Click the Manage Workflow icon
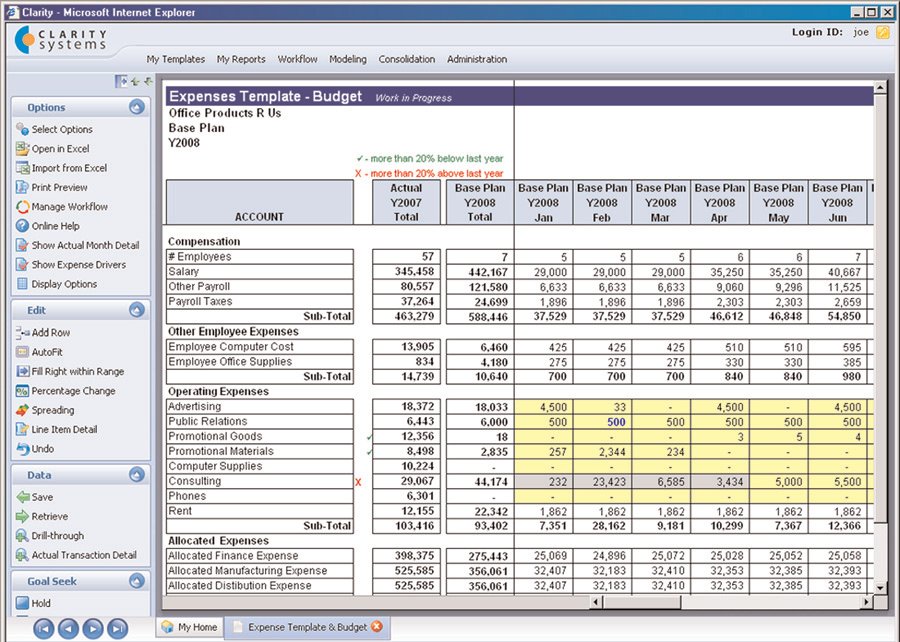 (x=22, y=207)
